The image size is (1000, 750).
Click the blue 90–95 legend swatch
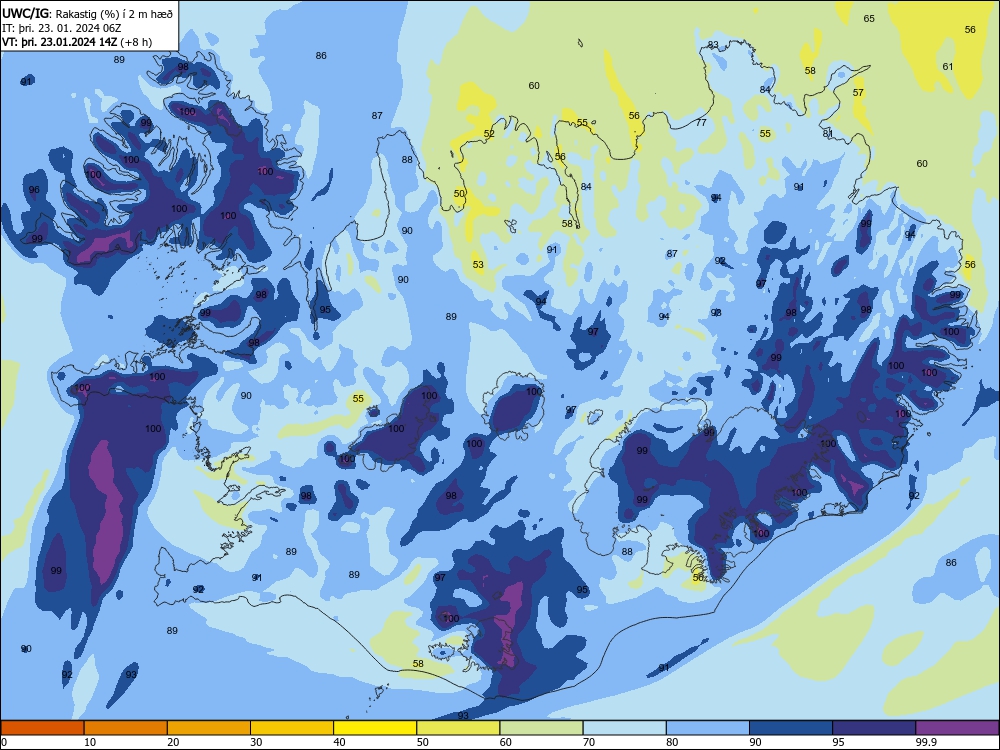(x=791, y=728)
